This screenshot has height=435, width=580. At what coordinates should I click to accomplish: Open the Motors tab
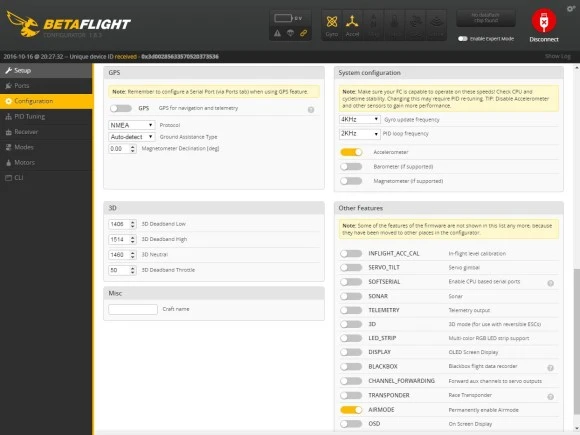(46, 162)
